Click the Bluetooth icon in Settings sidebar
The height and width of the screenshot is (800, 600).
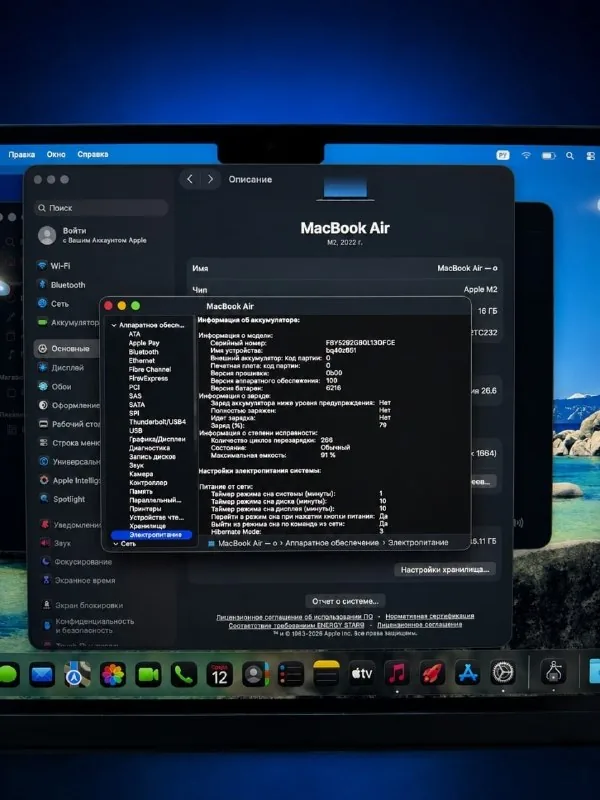pyautogui.click(x=42, y=284)
